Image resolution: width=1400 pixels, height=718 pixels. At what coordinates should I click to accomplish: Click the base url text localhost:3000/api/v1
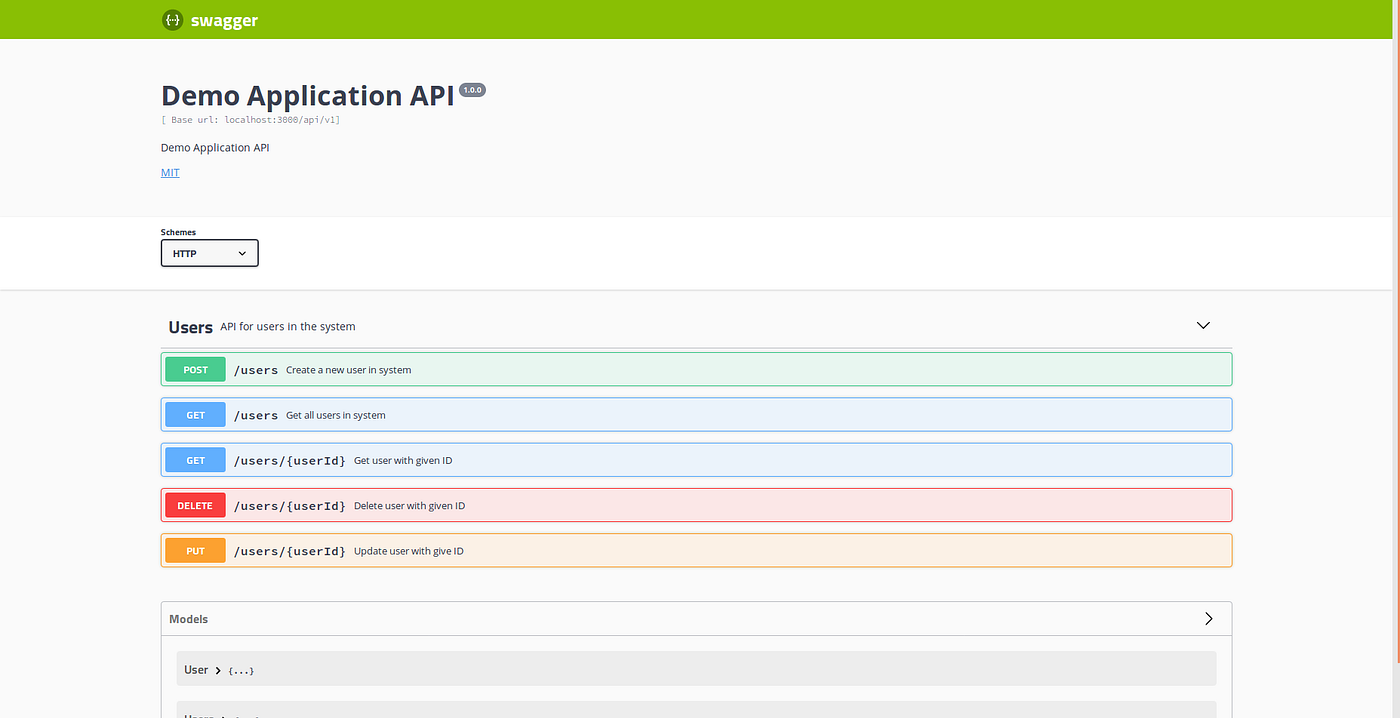point(251,119)
